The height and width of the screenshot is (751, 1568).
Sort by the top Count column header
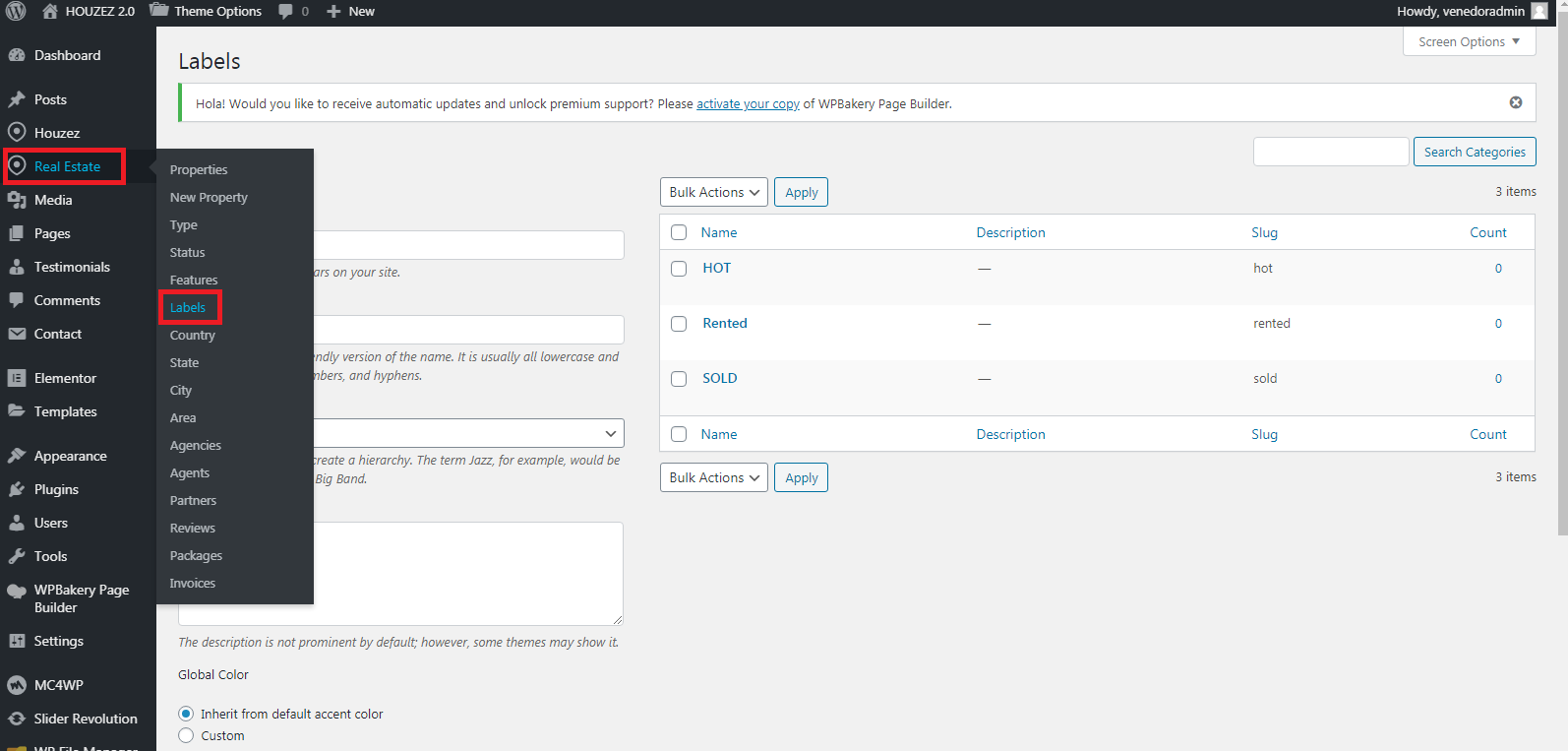1488,232
